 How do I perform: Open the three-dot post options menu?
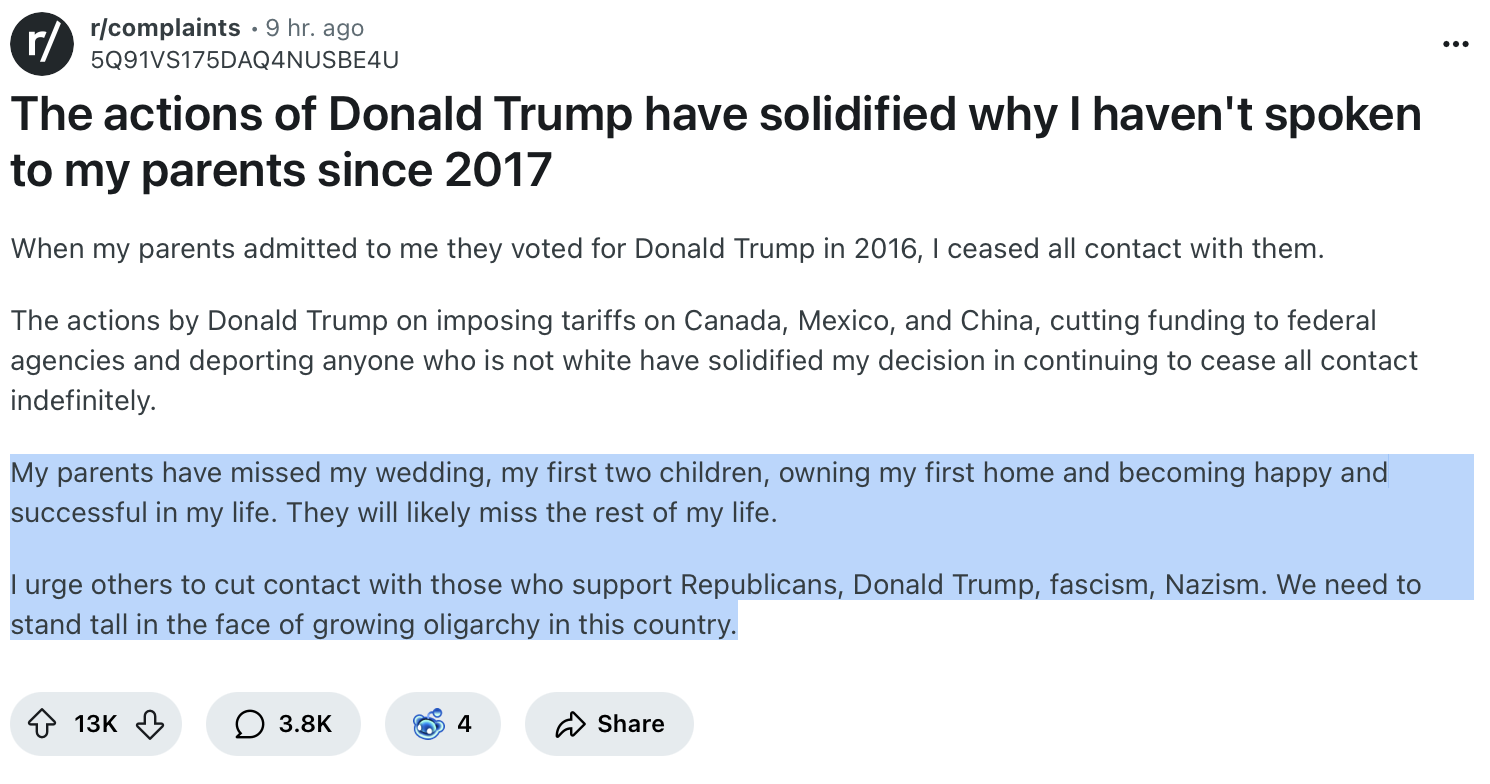pos(1456,45)
